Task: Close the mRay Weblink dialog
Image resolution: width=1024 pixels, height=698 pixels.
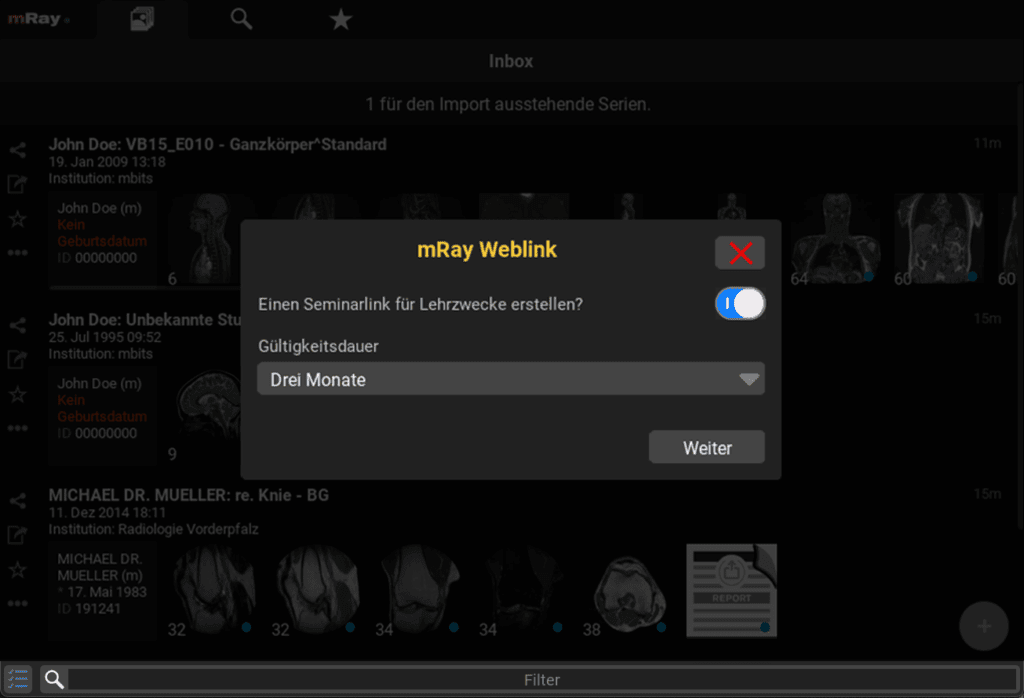Action: (x=740, y=253)
